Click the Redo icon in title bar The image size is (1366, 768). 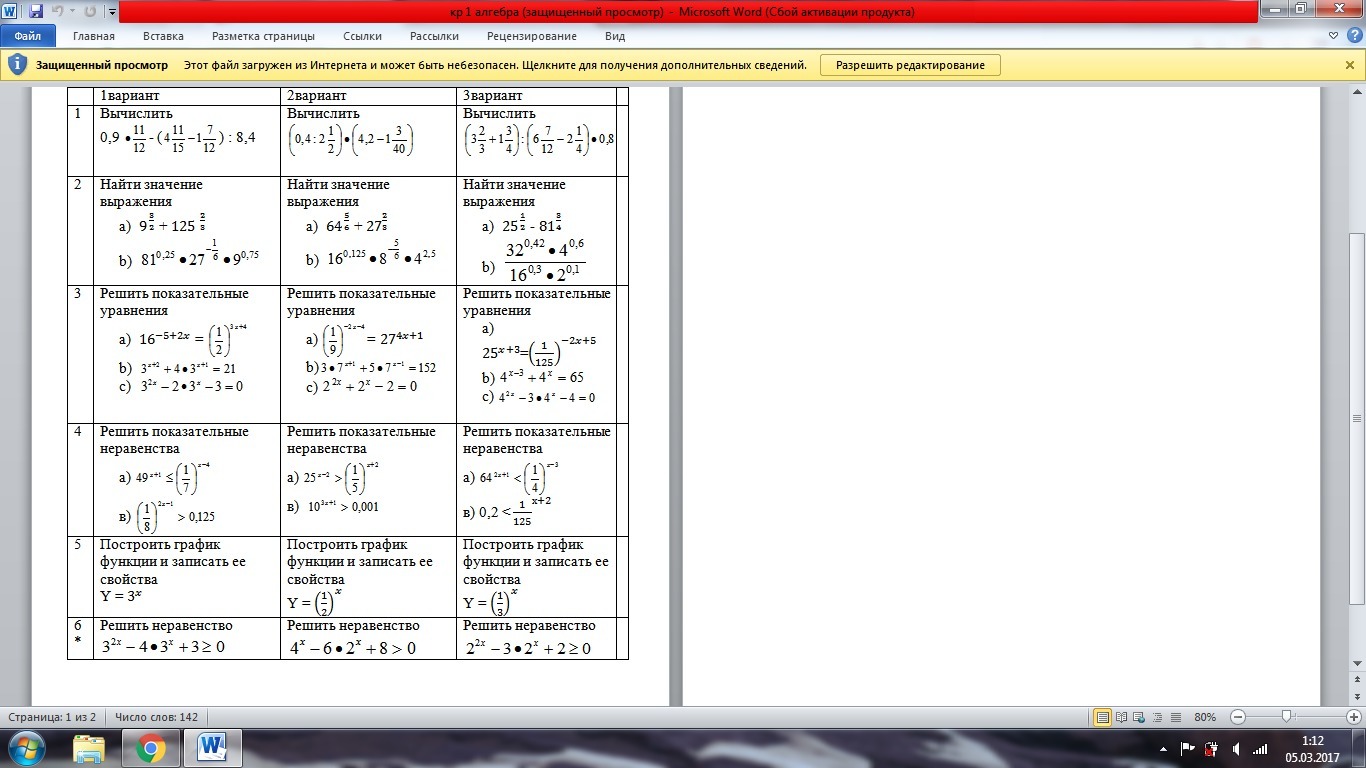coord(90,12)
